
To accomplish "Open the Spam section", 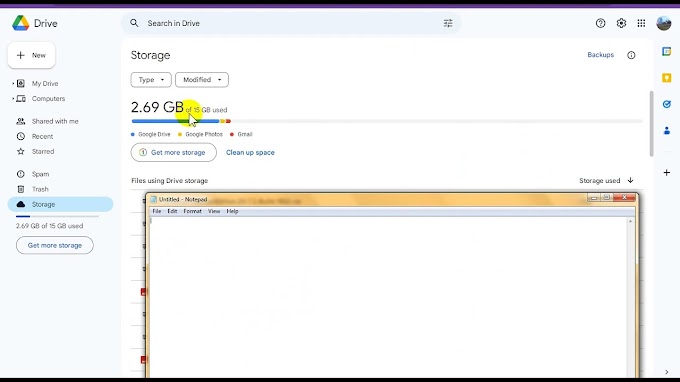I will pyautogui.click(x=40, y=174).
